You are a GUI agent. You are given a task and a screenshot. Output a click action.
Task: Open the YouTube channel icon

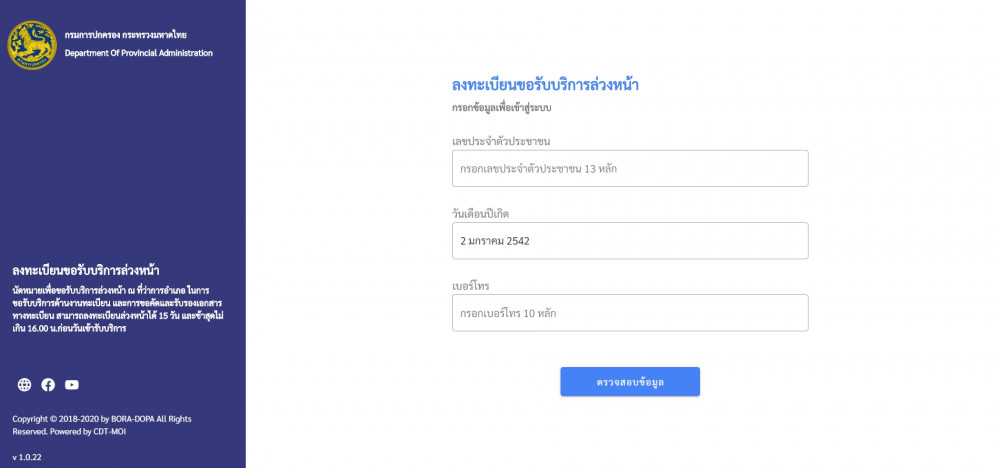click(72, 384)
